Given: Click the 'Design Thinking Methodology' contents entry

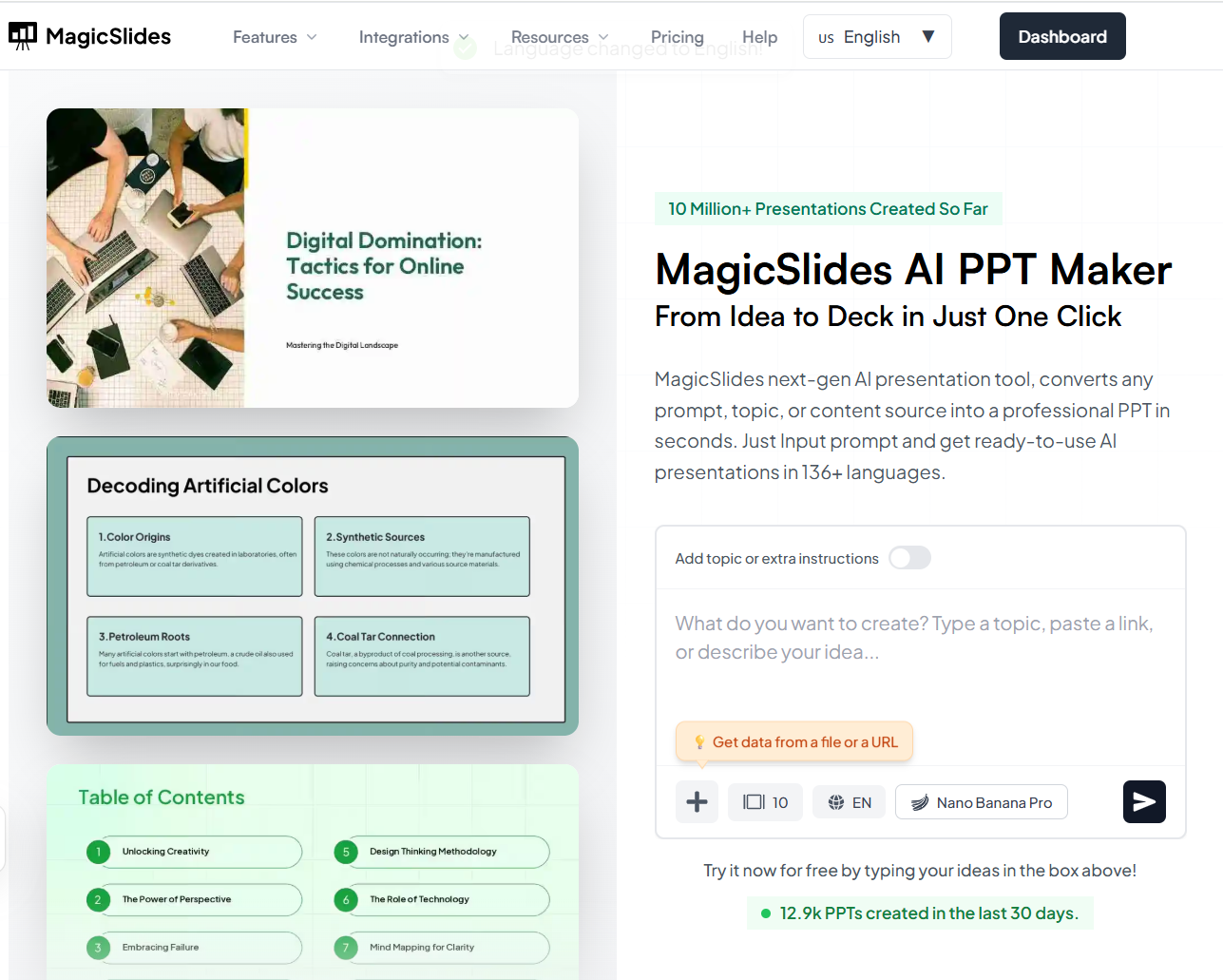Looking at the screenshot, I should [442, 852].
